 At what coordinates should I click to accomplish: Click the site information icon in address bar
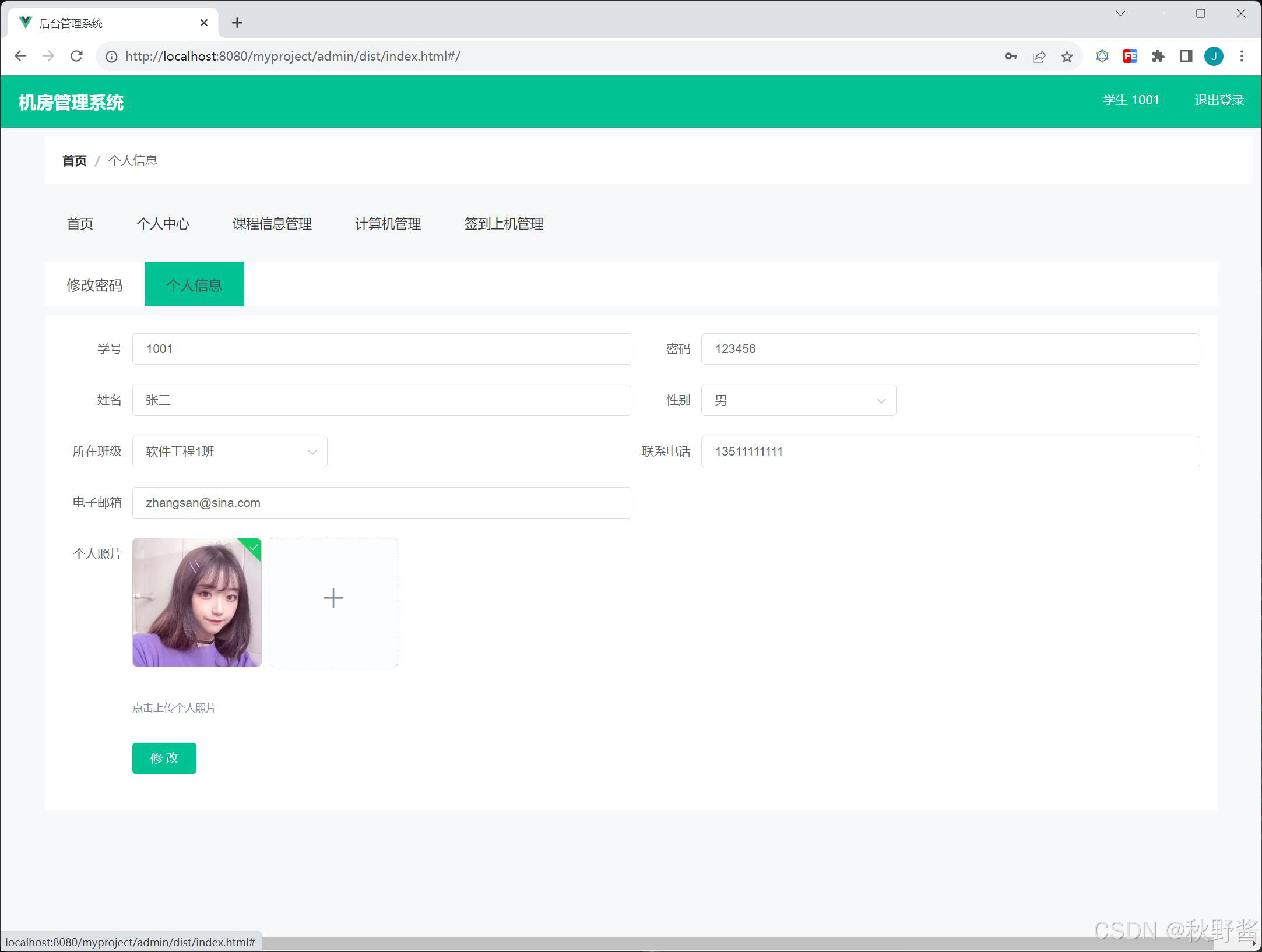pos(111,57)
